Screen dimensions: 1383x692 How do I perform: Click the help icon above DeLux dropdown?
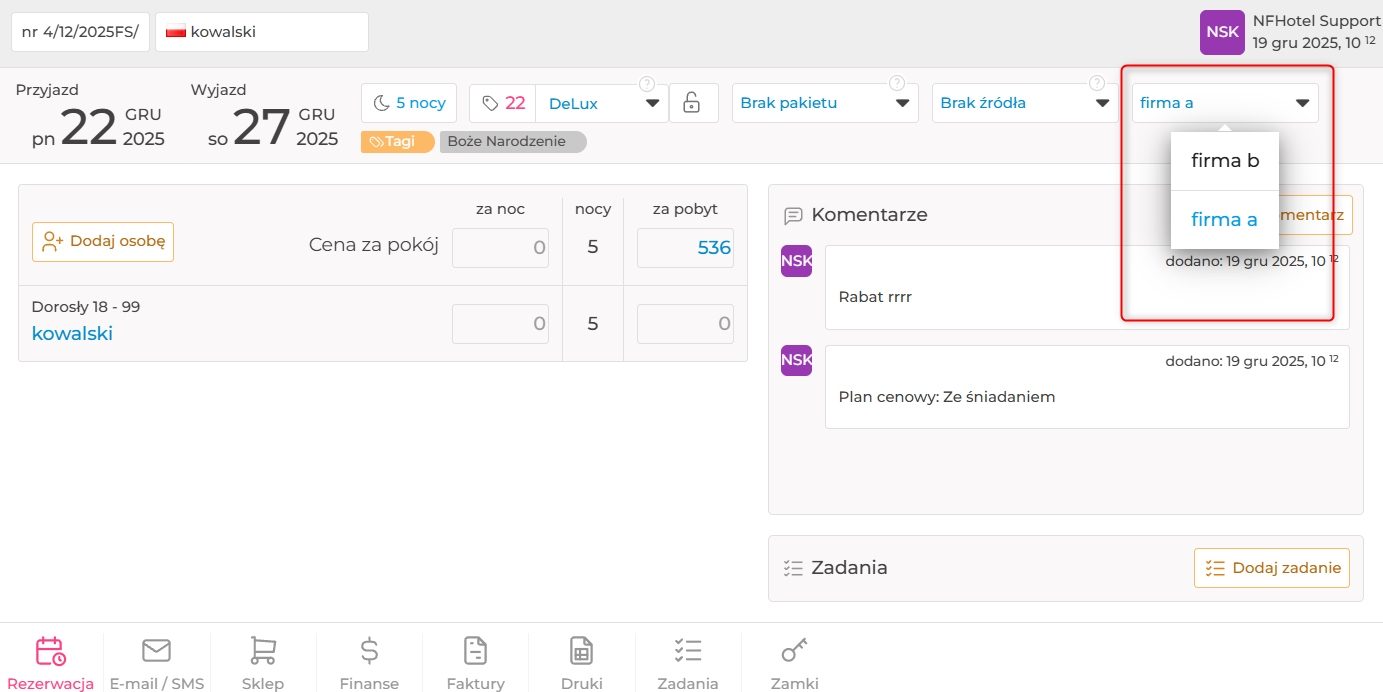pos(647,84)
